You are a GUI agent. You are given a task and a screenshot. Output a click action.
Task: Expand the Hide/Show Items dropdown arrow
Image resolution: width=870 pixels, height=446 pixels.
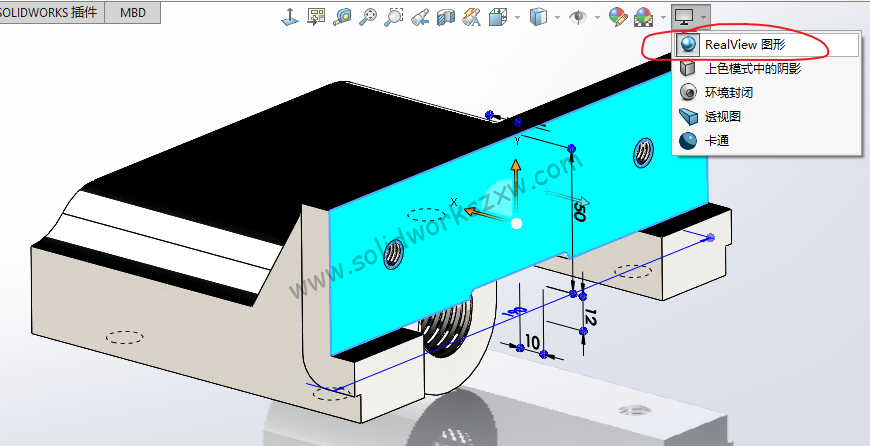point(598,18)
